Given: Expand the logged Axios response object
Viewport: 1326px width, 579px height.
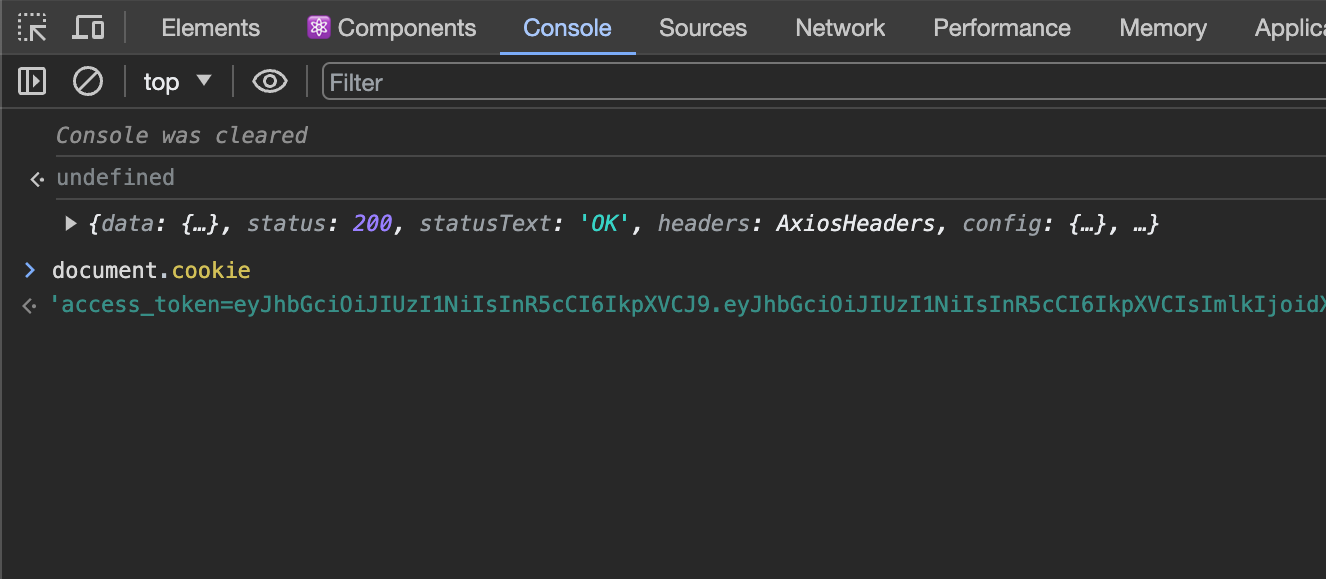Looking at the screenshot, I should [71, 223].
